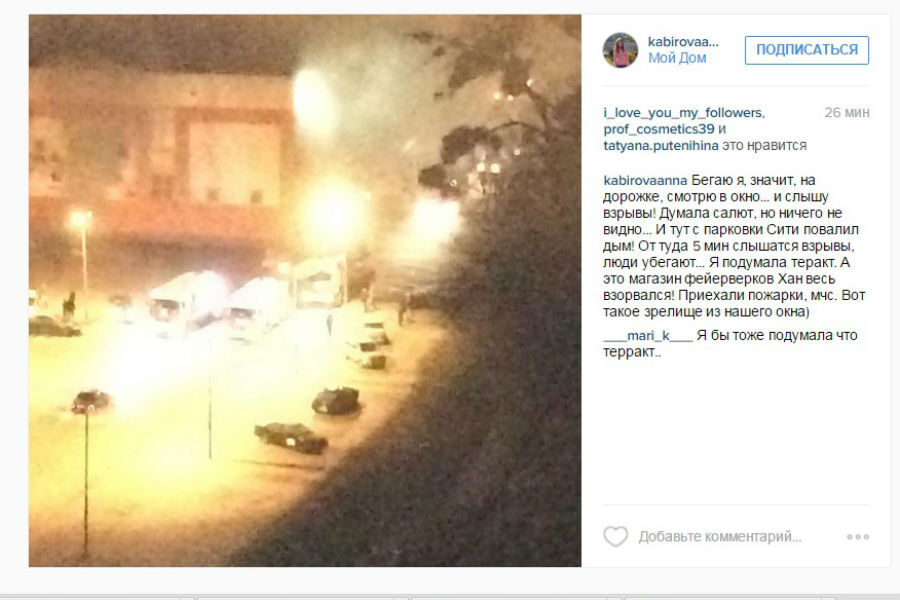
Task: Open kabirovaanna username in caption
Action: click(x=645, y=180)
